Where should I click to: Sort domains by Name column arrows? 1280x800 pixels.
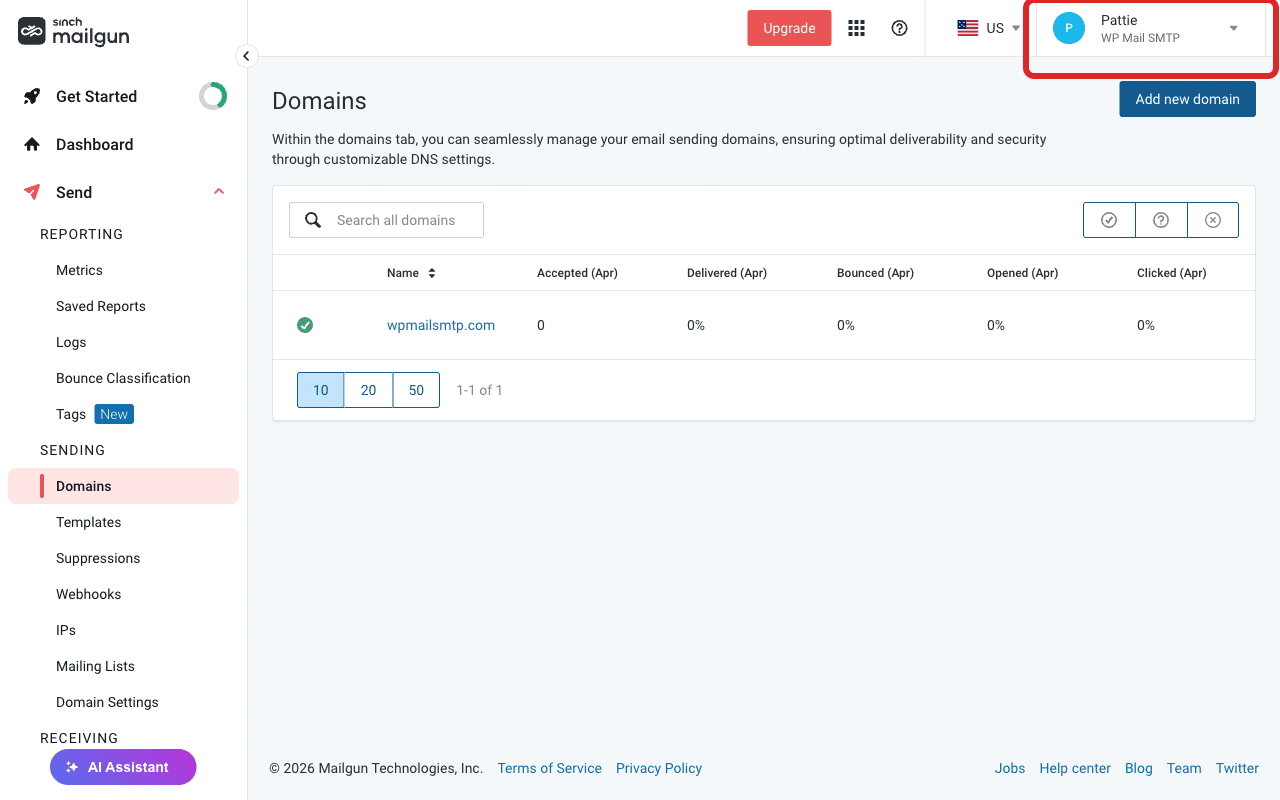432,273
